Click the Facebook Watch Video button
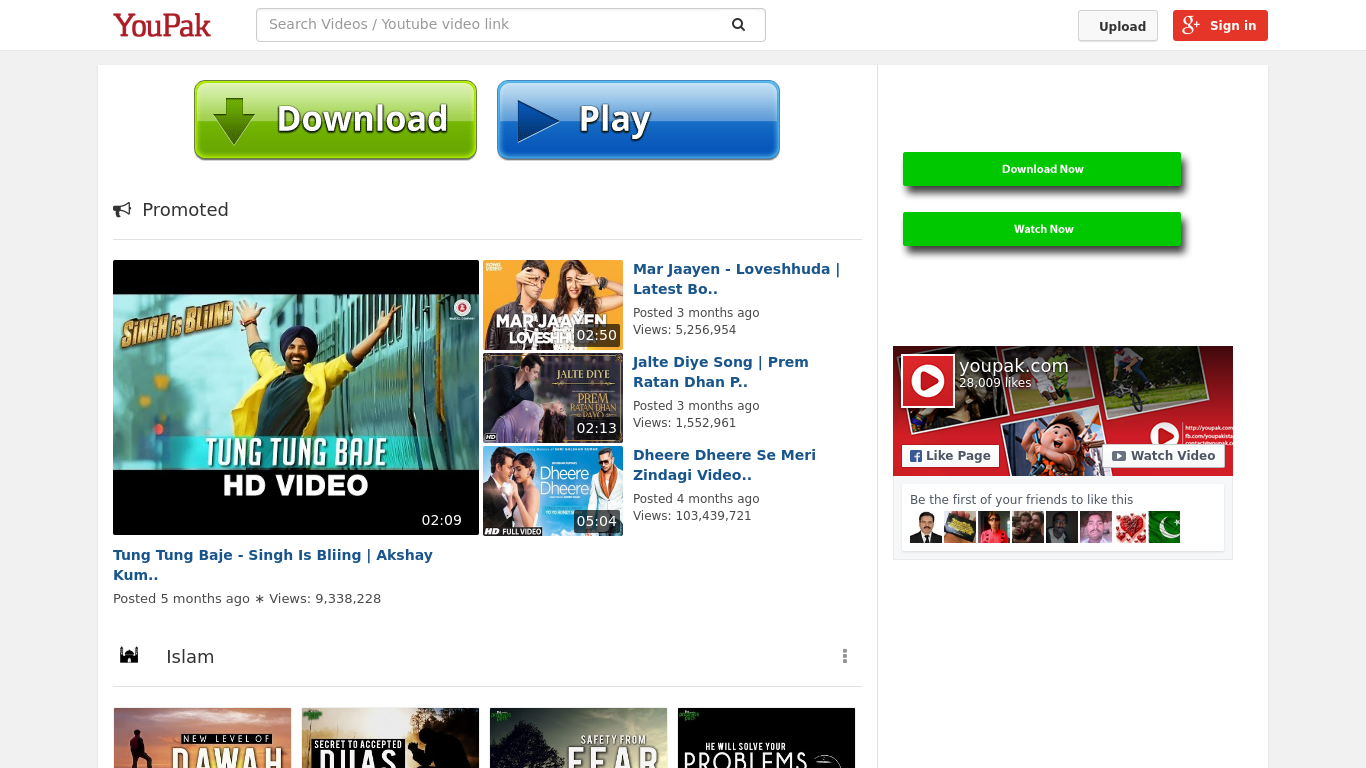1366x768 pixels. [x=1164, y=456]
